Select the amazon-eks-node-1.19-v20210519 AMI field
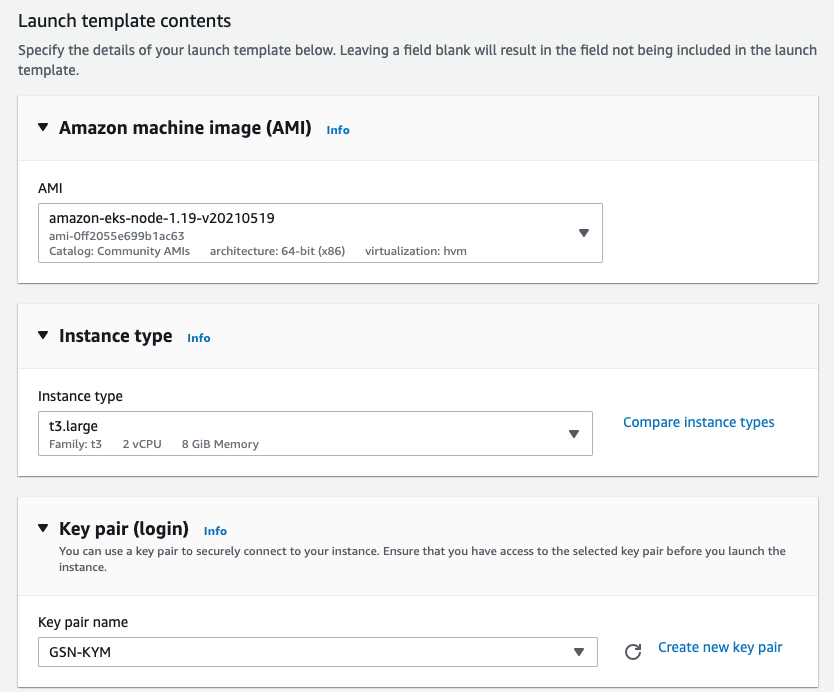 click(x=162, y=218)
